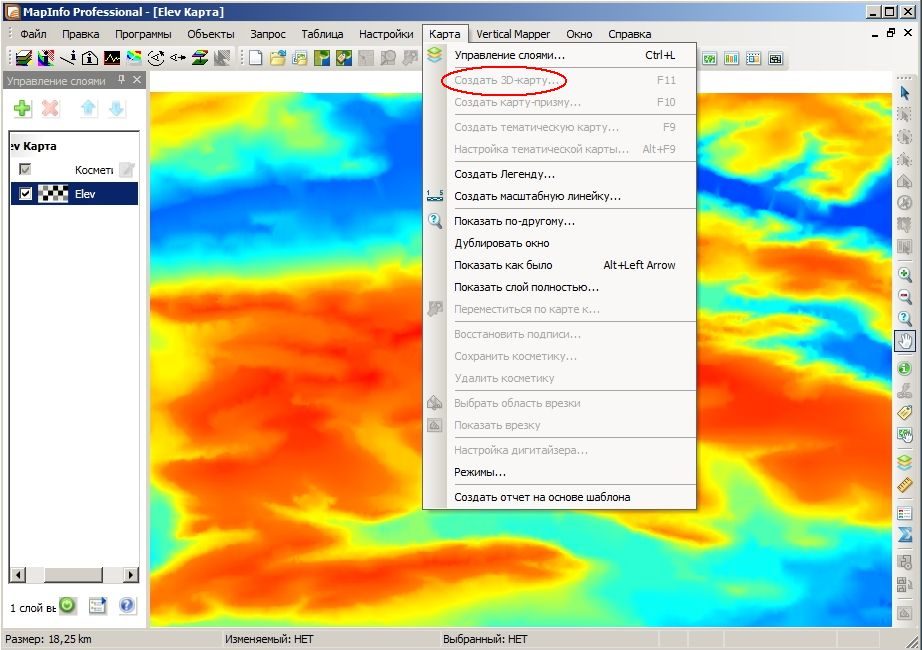Image resolution: width=922 pixels, height=650 pixels.
Task: Click the red X Remove Layer icon
Action: click(51, 108)
